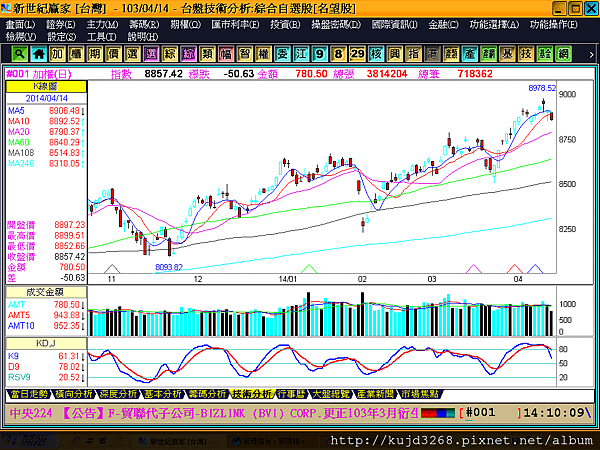Open the 國際資訊(I) menu

click(x=395, y=25)
